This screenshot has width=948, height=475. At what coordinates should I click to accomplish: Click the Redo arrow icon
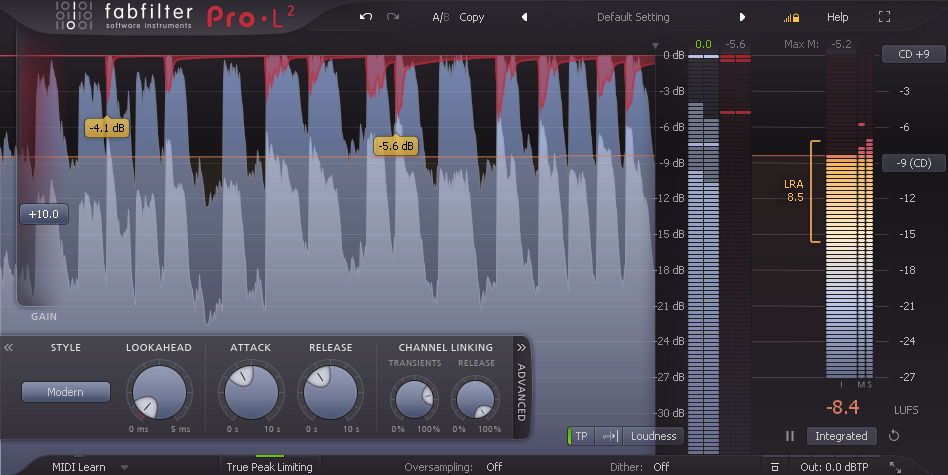[393, 17]
